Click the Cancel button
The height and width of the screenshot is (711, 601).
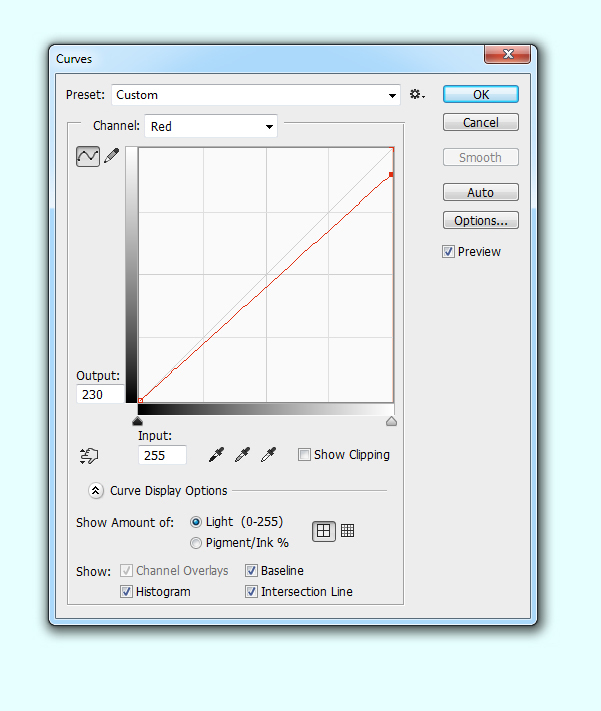[481, 122]
